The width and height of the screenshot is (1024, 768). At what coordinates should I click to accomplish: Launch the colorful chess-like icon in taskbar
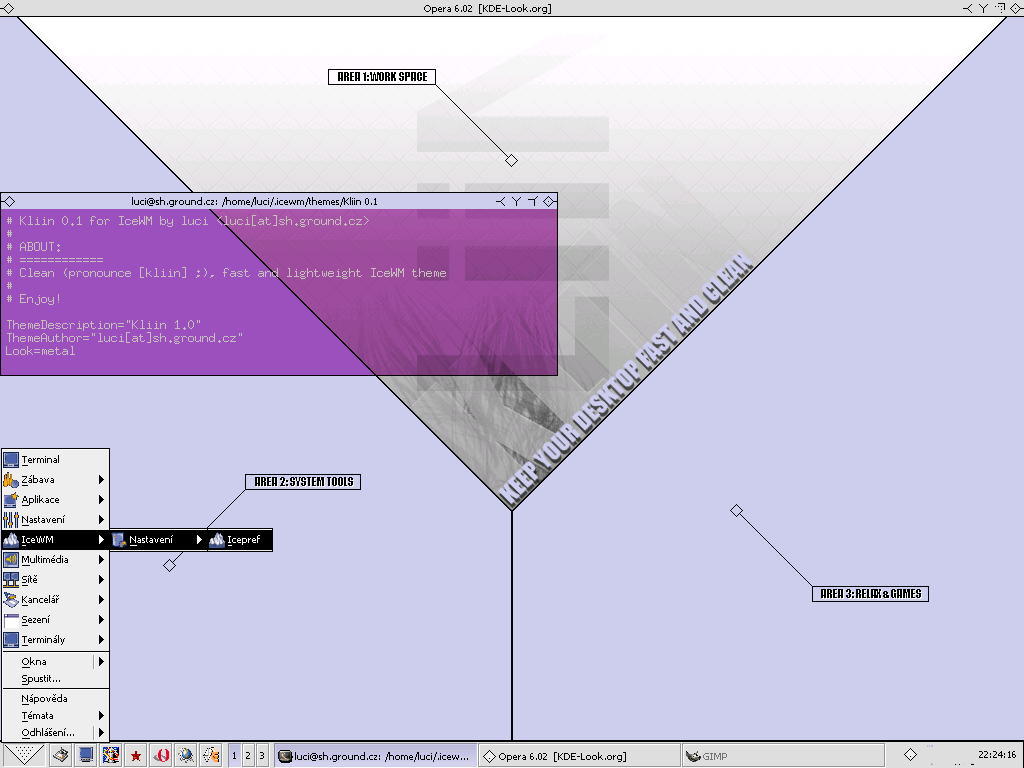[110, 756]
